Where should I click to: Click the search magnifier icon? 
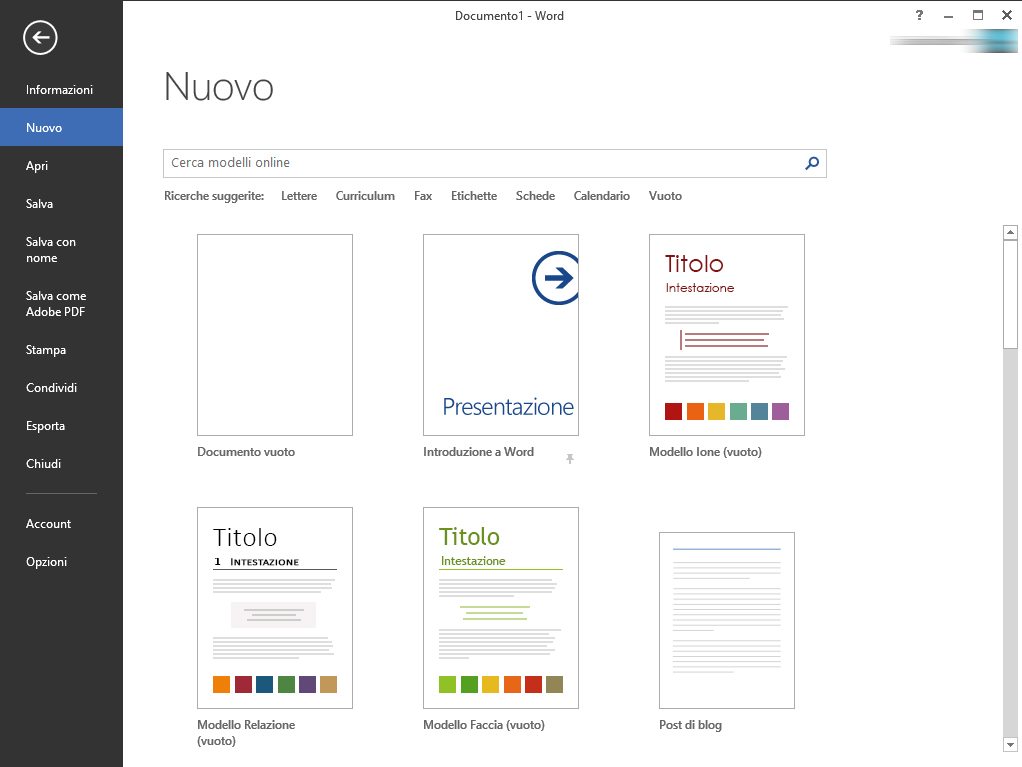812,163
